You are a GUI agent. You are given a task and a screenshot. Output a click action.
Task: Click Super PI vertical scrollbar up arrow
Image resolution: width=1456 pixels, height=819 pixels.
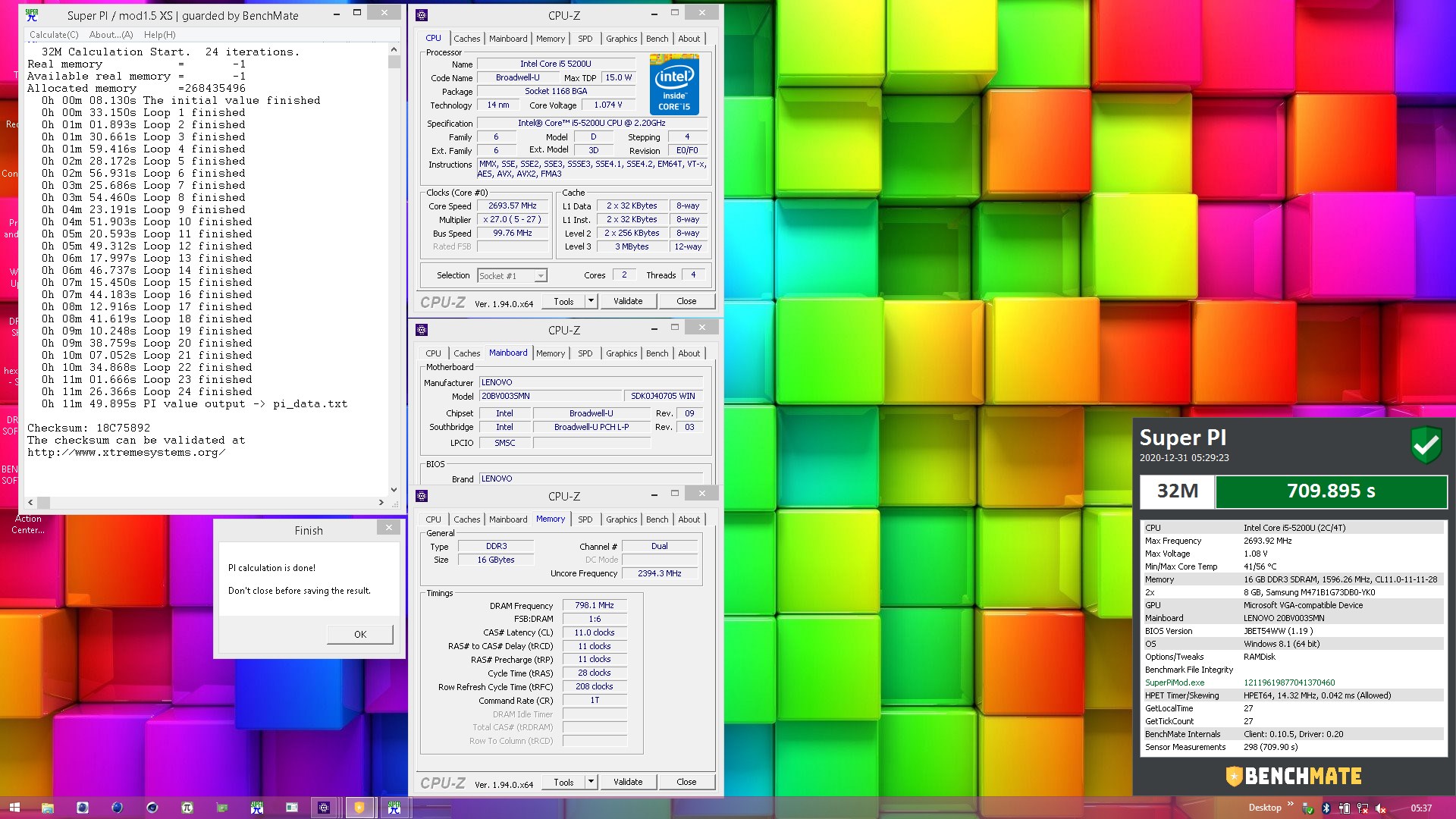(x=394, y=49)
